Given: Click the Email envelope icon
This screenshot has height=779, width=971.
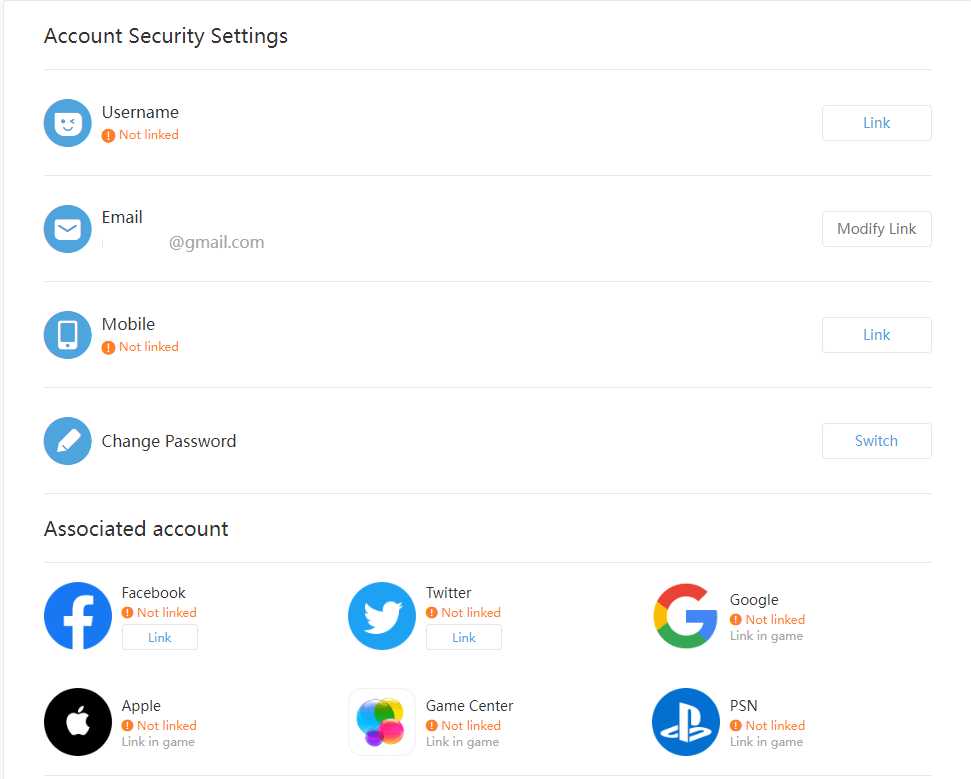Looking at the screenshot, I should pyautogui.click(x=67, y=228).
